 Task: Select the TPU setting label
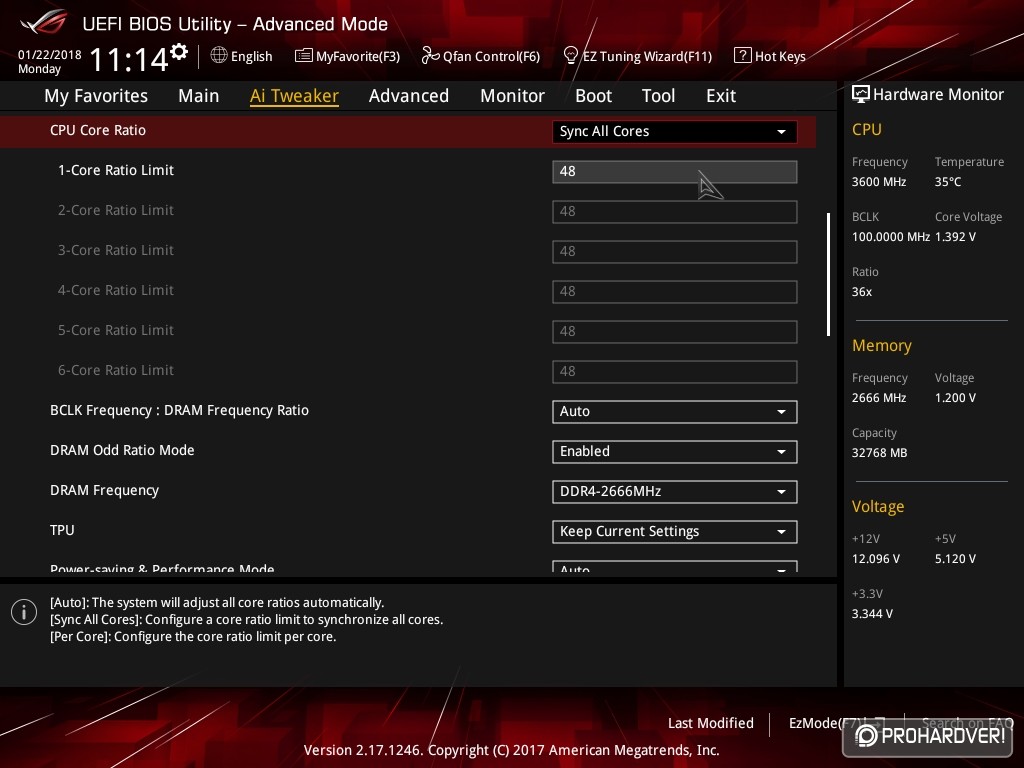(x=62, y=530)
